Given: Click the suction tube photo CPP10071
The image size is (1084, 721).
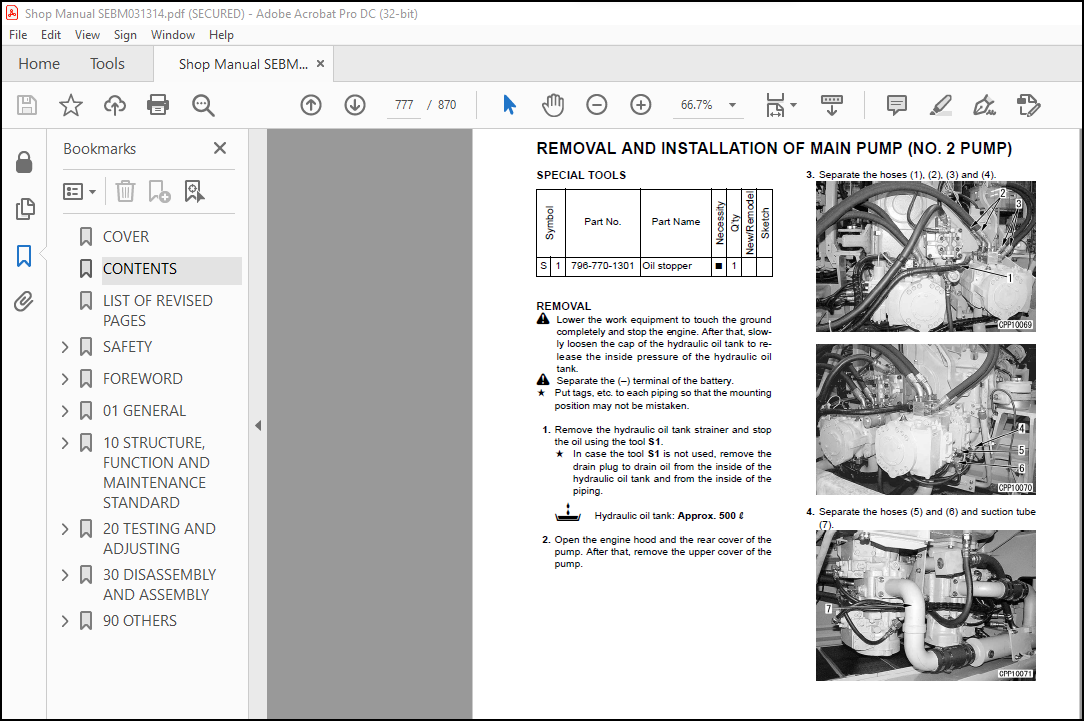Looking at the screenshot, I should coord(926,606).
